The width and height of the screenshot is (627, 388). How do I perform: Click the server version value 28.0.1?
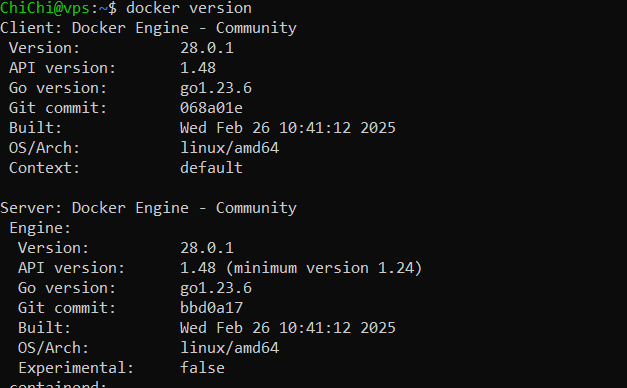point(207,248)
